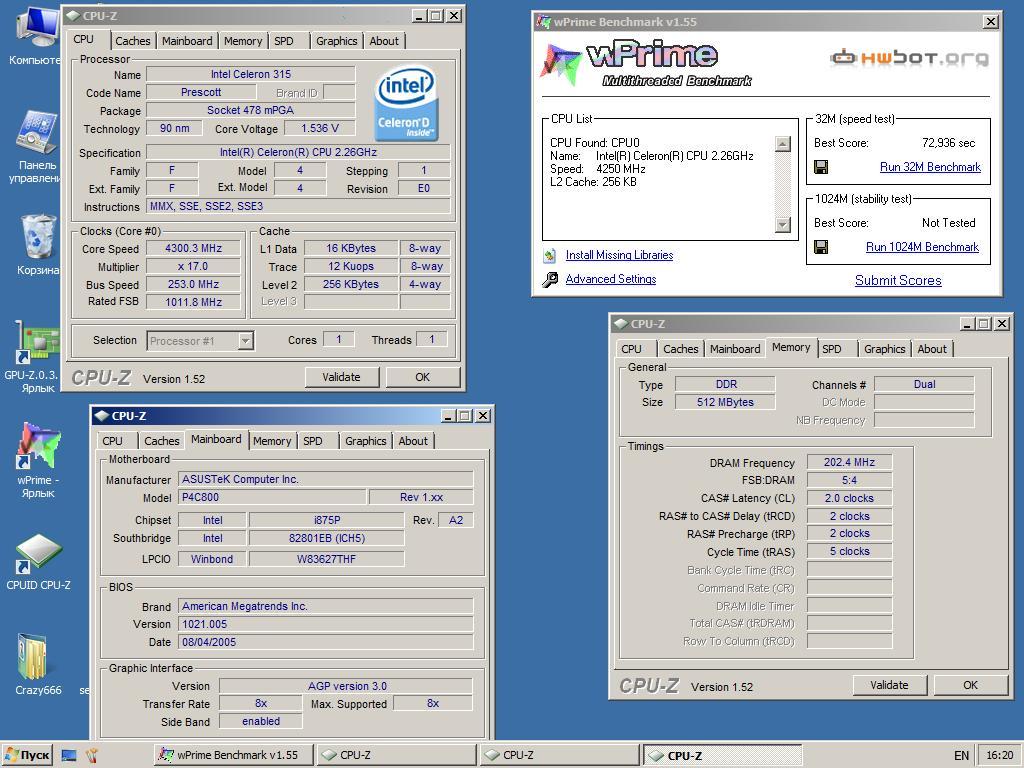Click the Southbridge 82801EB (ICH5) value
Viewport: 1024px width, 768px height.
click(327, 538)
